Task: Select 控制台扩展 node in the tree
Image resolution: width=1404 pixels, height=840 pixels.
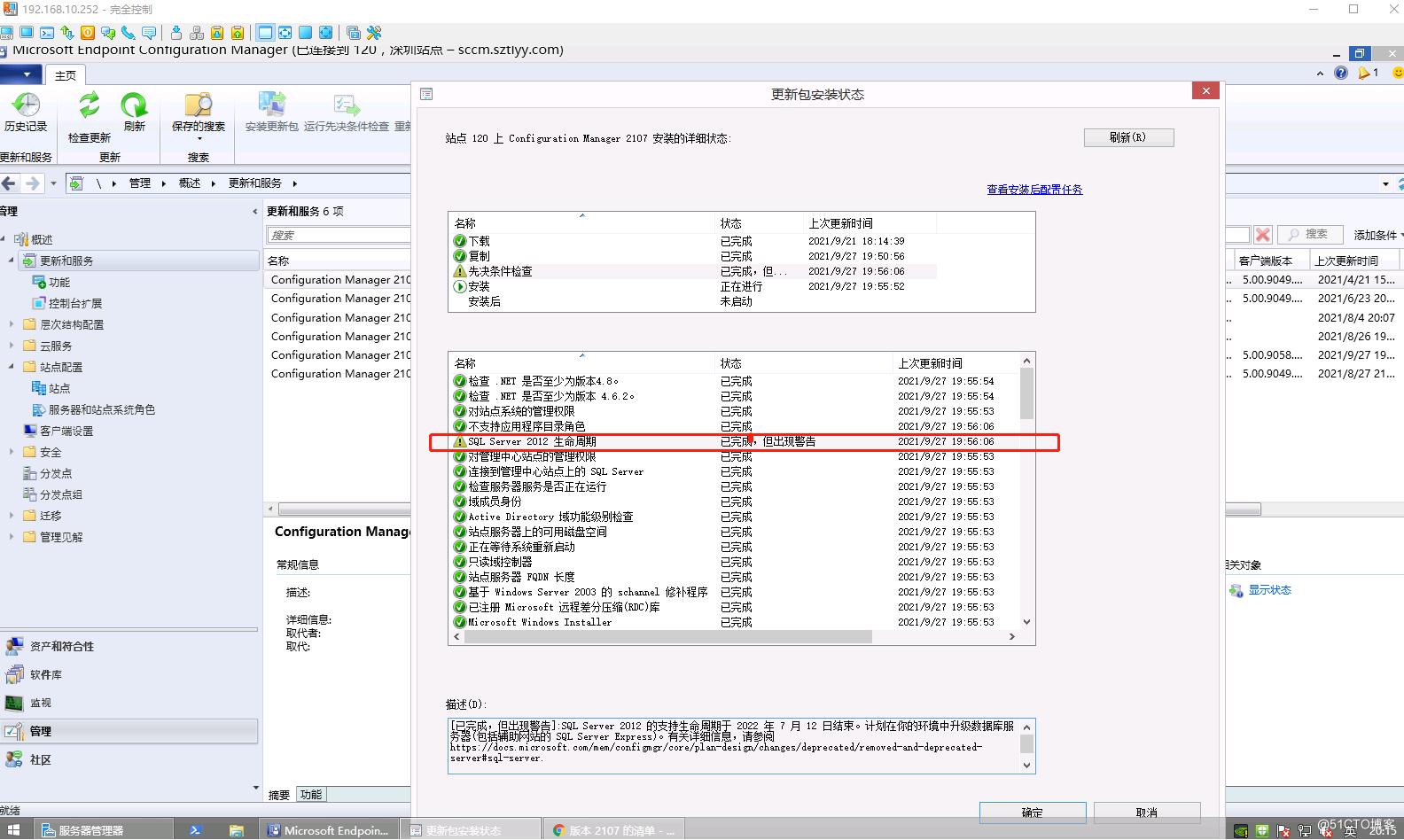Action: pyautogui.click(x=75, y=303)
